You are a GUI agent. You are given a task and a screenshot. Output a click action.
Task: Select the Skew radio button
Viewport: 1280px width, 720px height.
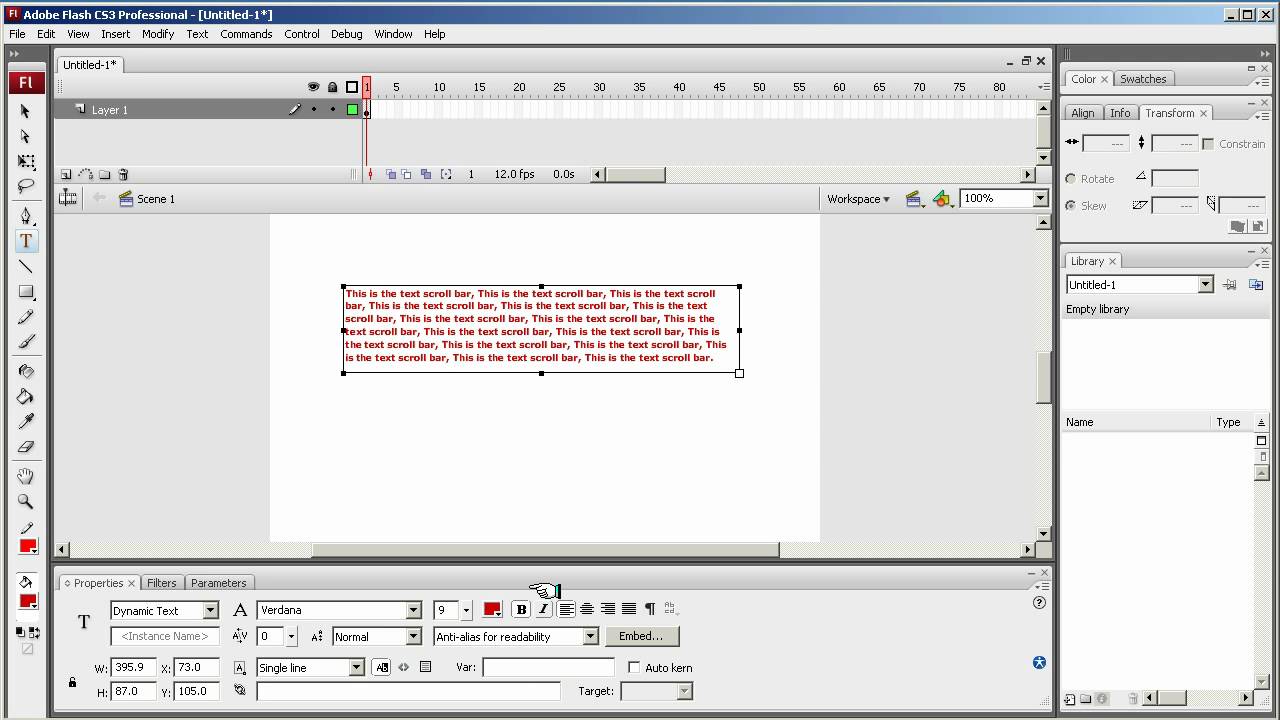1071,205
